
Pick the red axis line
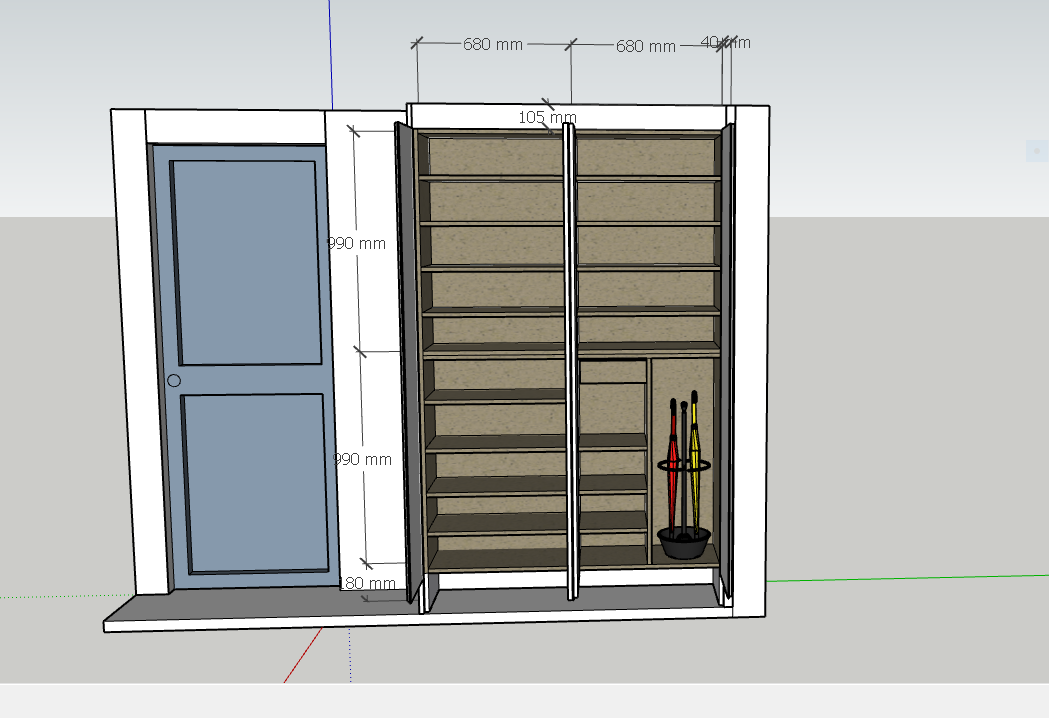tap(303, 655)
